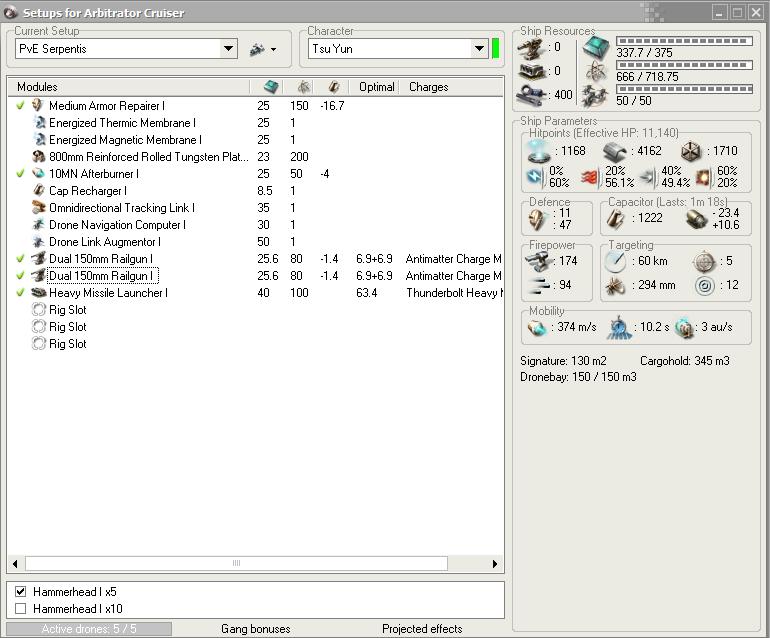The image size is (770, 638).
Task: Click the Effective HP: 11,140 hitpoints label
Action: [x=604, y=133]
